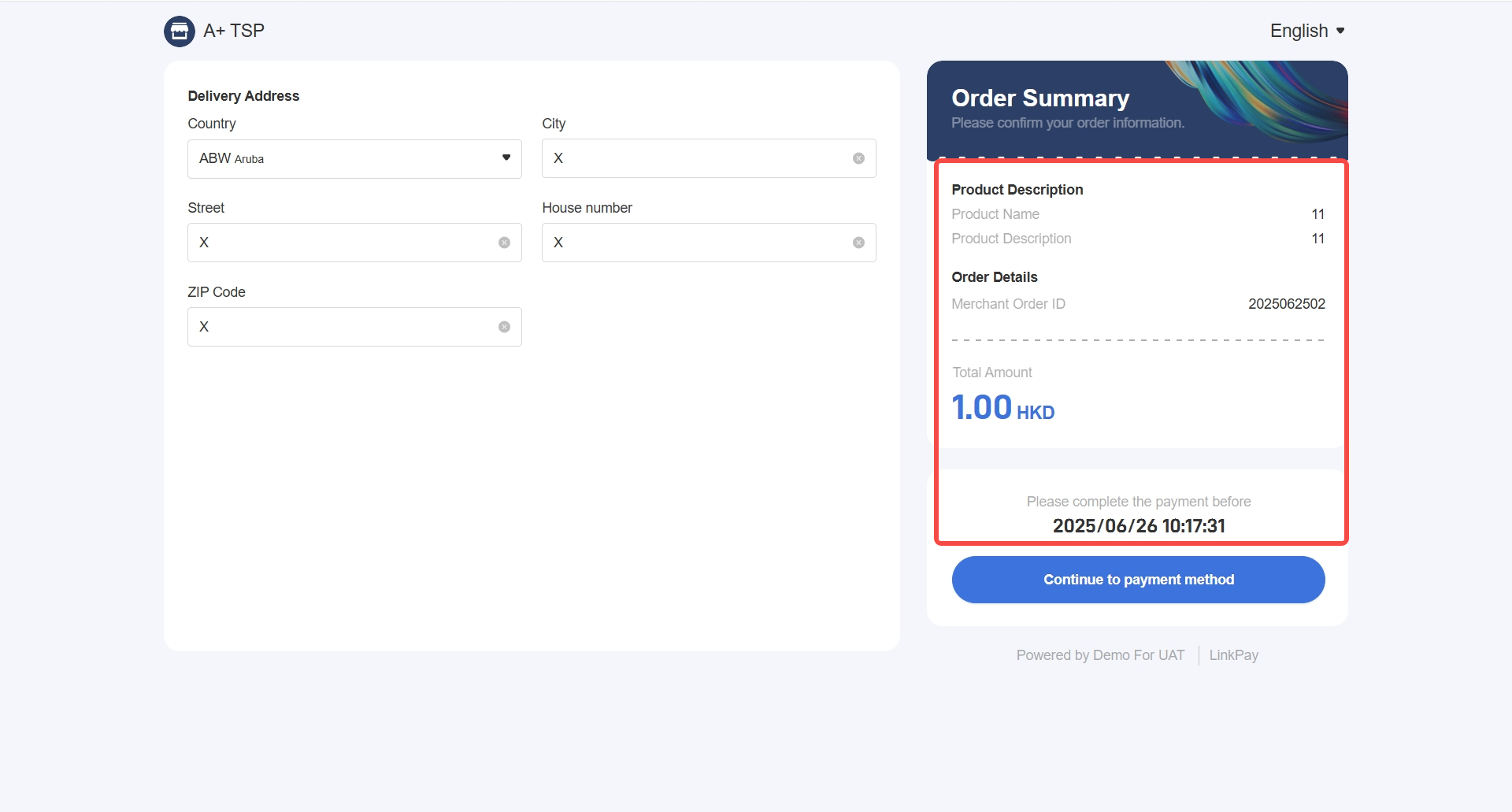Click the Merchant Order ID number 2025062502
This screenshot has width=1512, height=812.
tap(1286, 304)
